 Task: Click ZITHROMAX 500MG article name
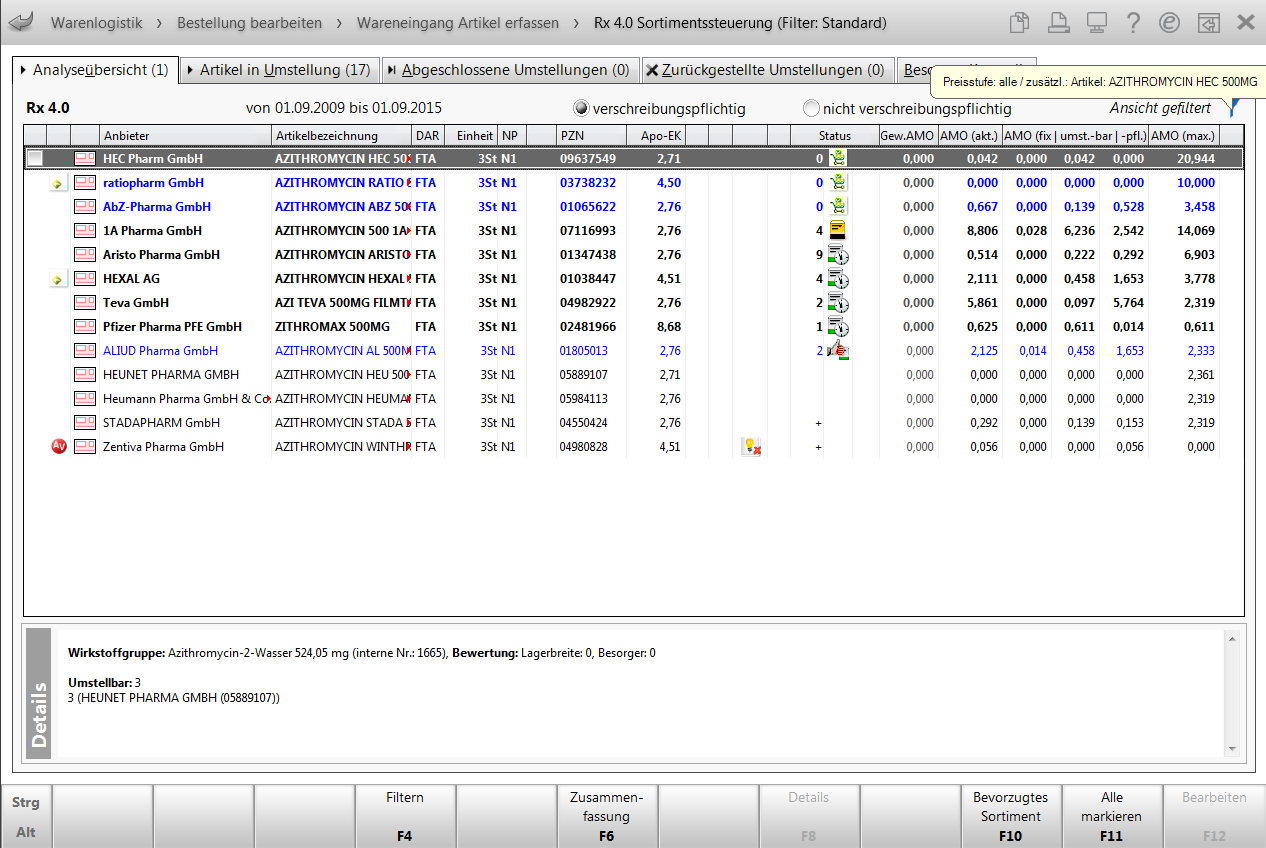point(332,327)
